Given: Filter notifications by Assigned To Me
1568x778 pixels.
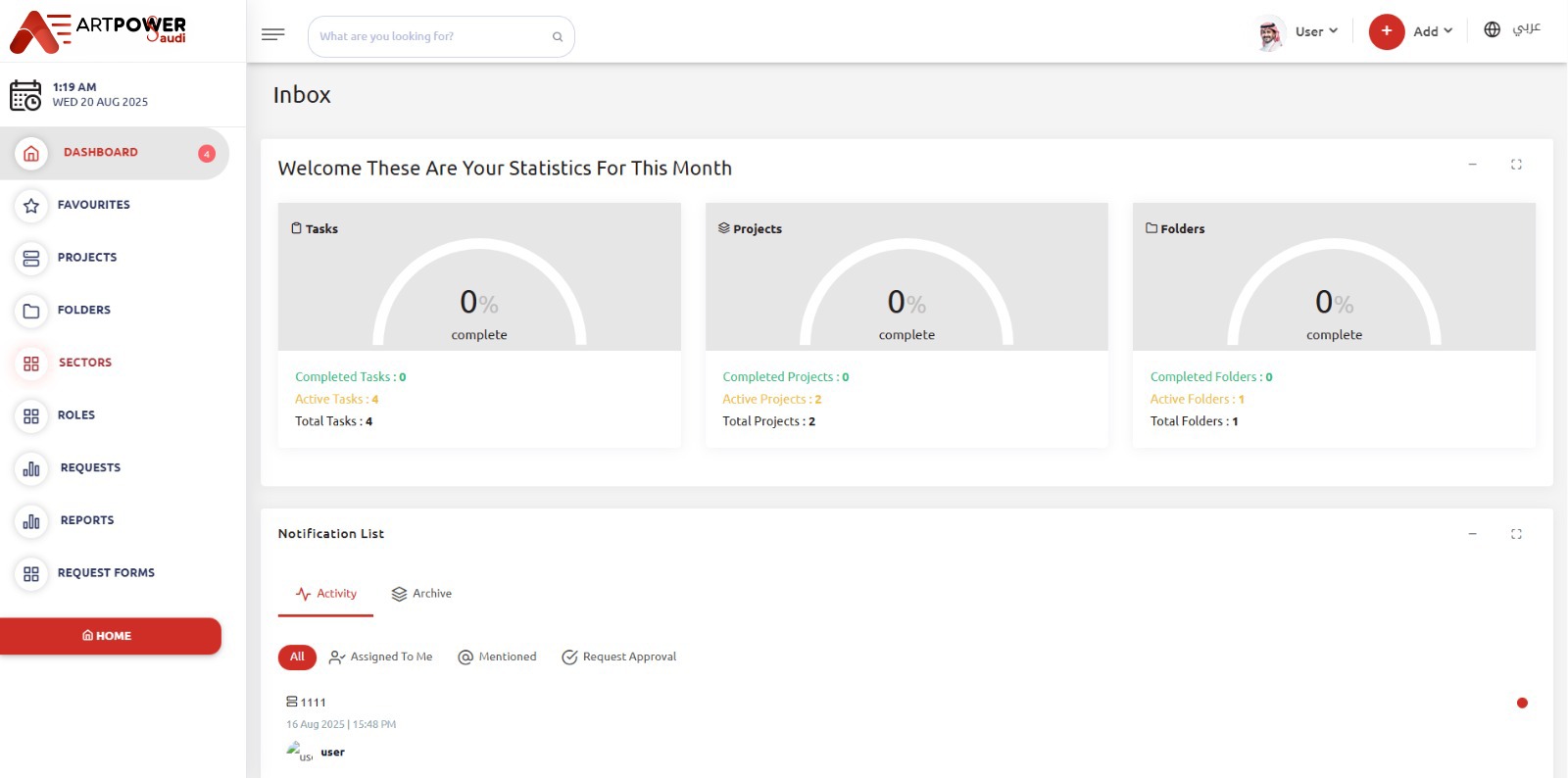Looking at the screenshot, I should (381, 657).
